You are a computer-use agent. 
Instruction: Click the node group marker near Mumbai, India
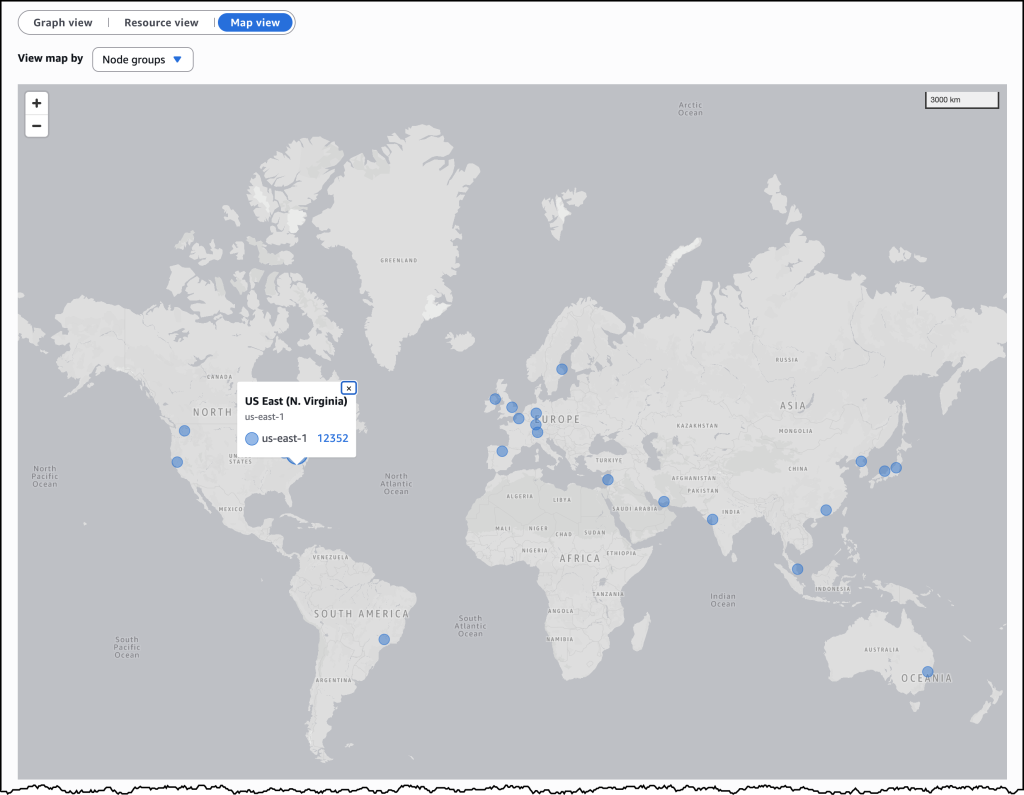pos(712,519)
